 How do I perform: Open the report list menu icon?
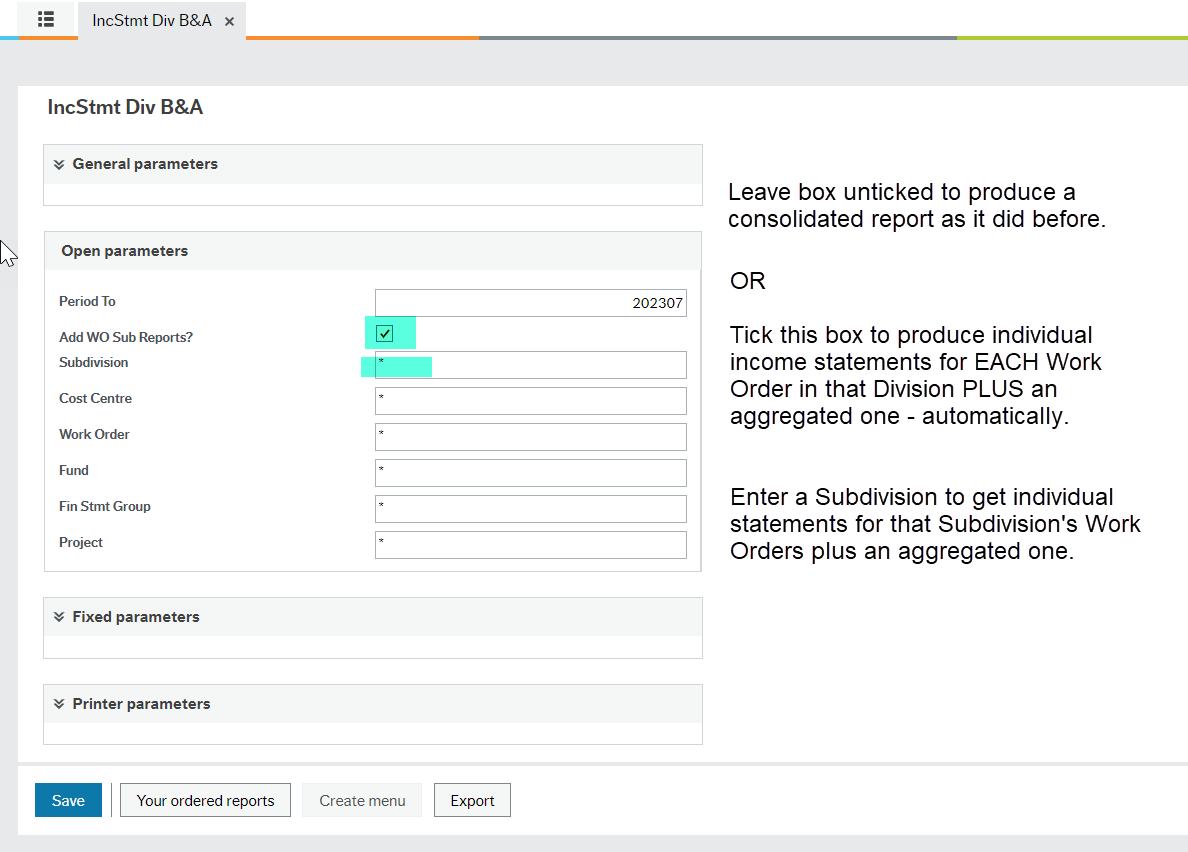click(45, 20)
